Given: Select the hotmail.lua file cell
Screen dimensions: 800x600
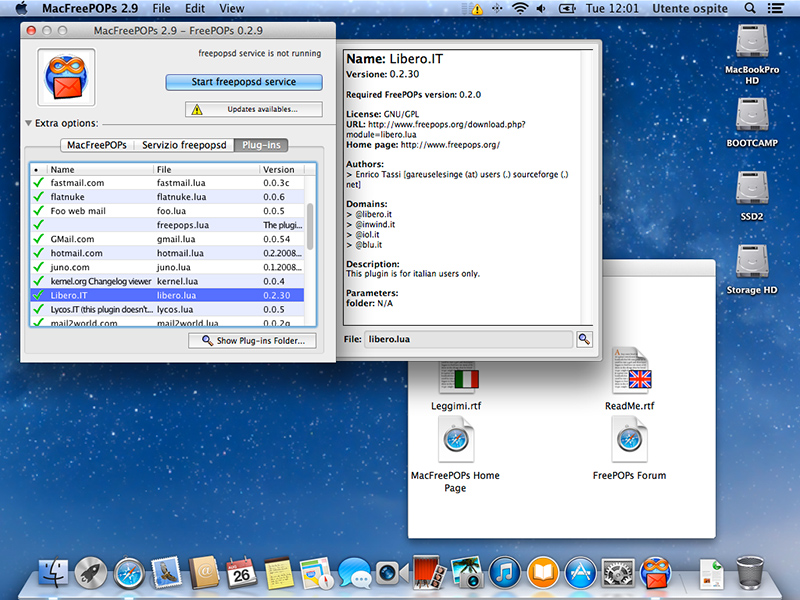Looking at the screenshot, I should tap(180, 253).
